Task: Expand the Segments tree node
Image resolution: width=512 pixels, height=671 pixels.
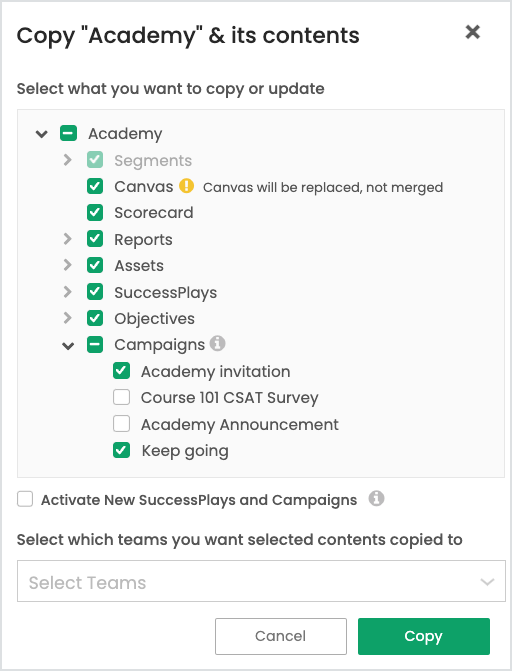Action: click(68, 160)
